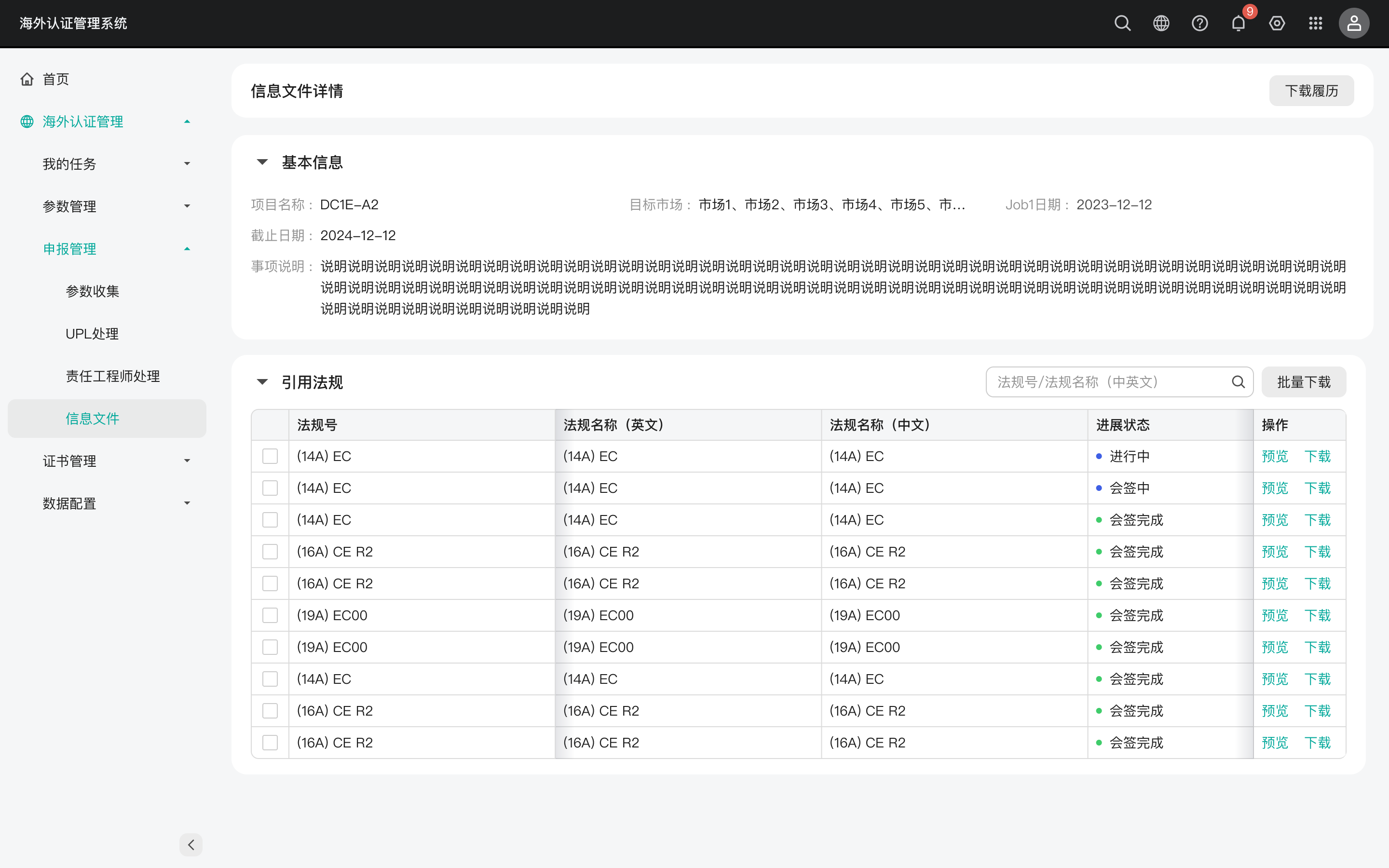Check the checkbox for third (14A) EC row
Screen dimensions: 1389x868
click(x=270, y=519)
